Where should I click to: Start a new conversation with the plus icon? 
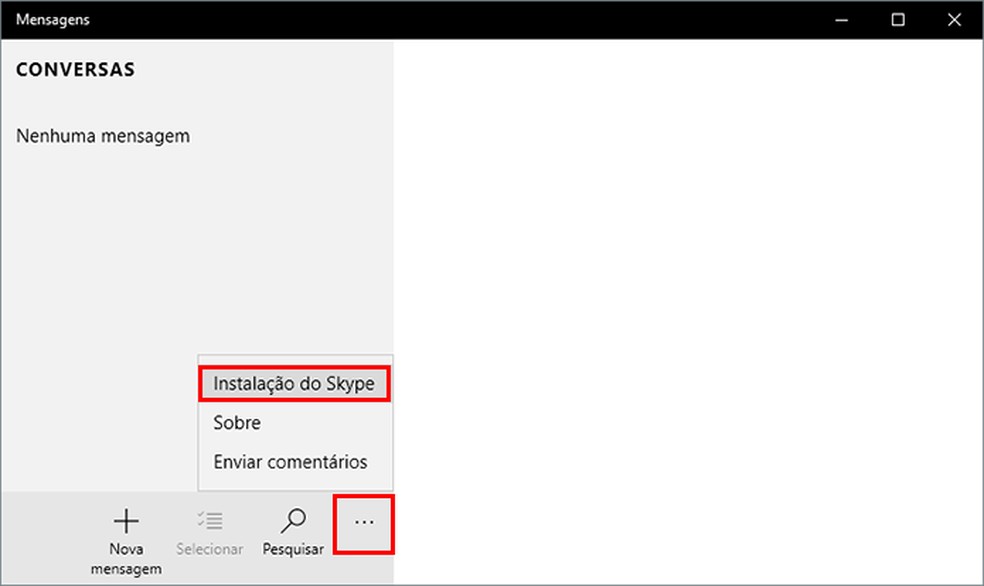pos(126,520)
